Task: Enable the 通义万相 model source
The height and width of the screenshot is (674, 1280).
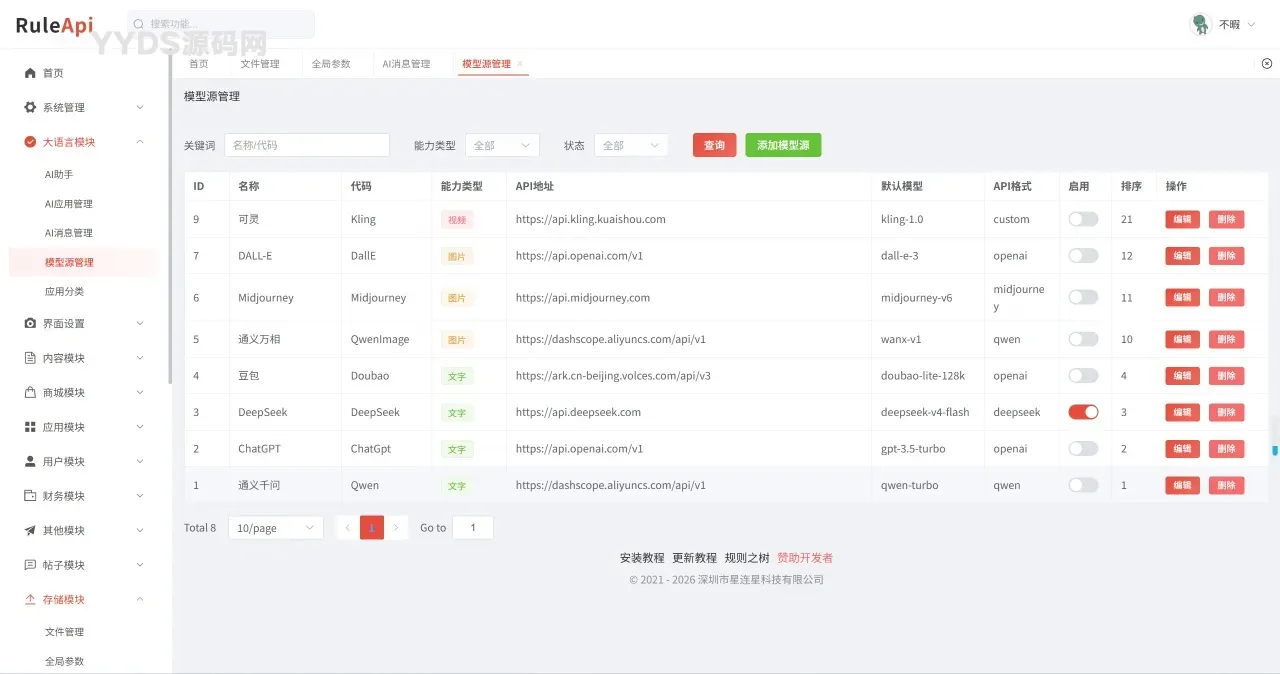Action: point(1083,339)
